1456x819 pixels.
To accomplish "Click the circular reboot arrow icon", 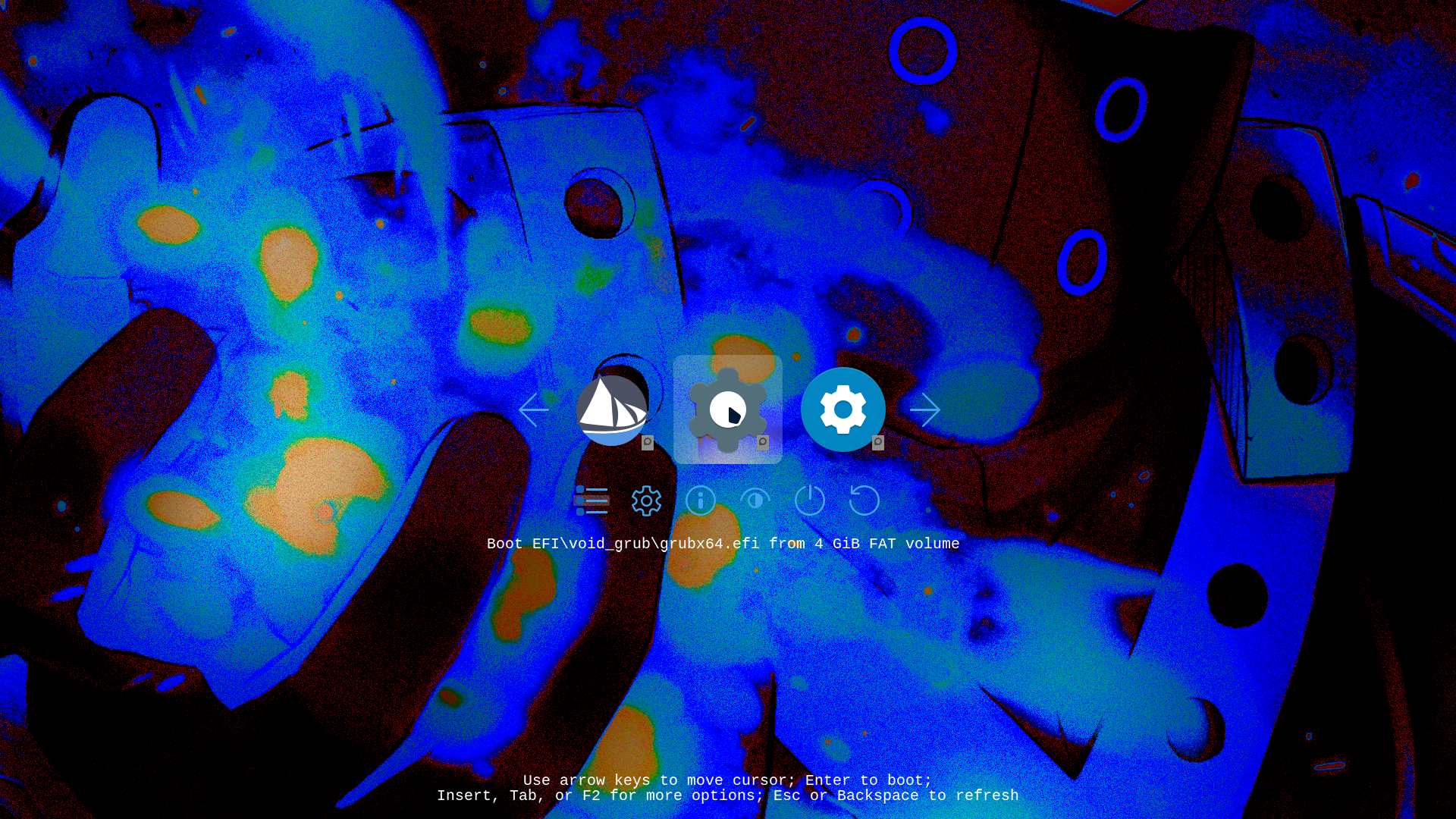I will pos(864,500).
